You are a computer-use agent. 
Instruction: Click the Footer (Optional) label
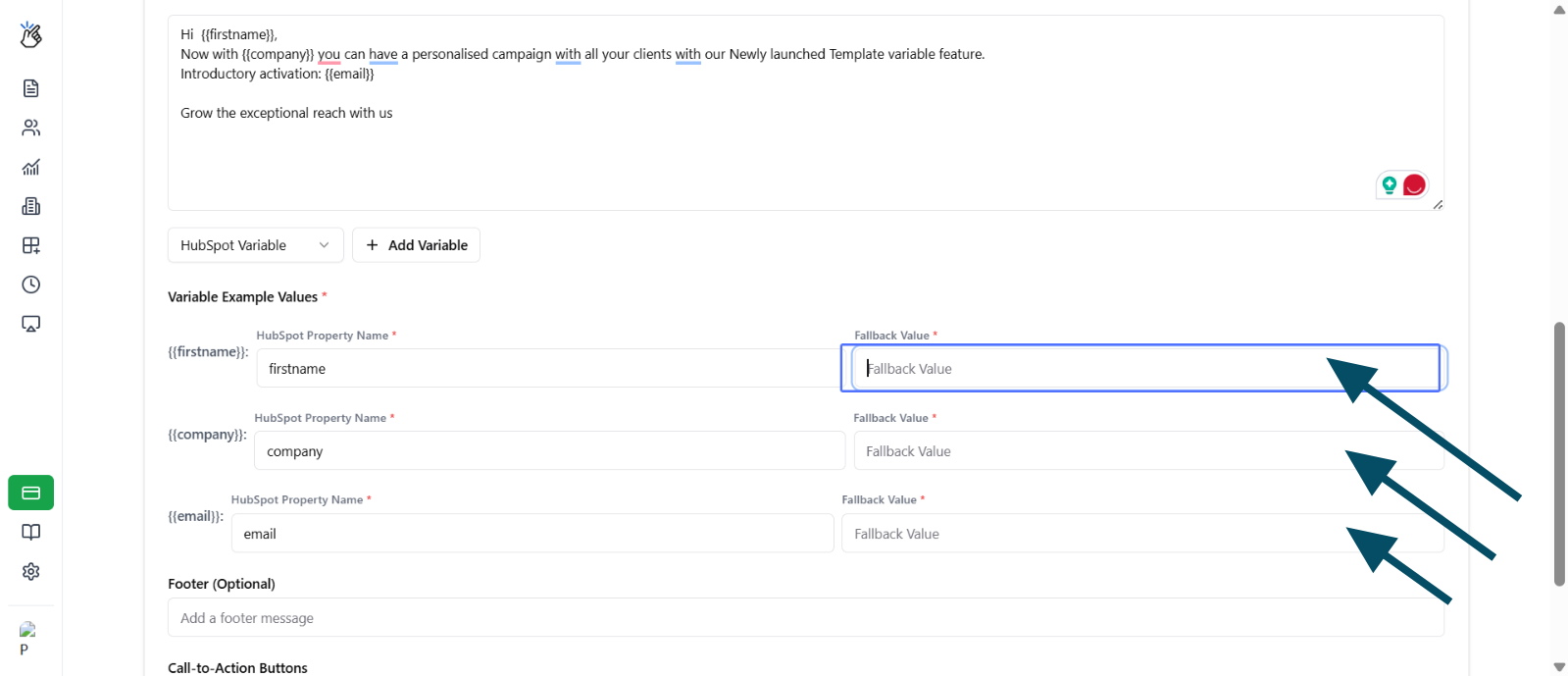point(222,584)
